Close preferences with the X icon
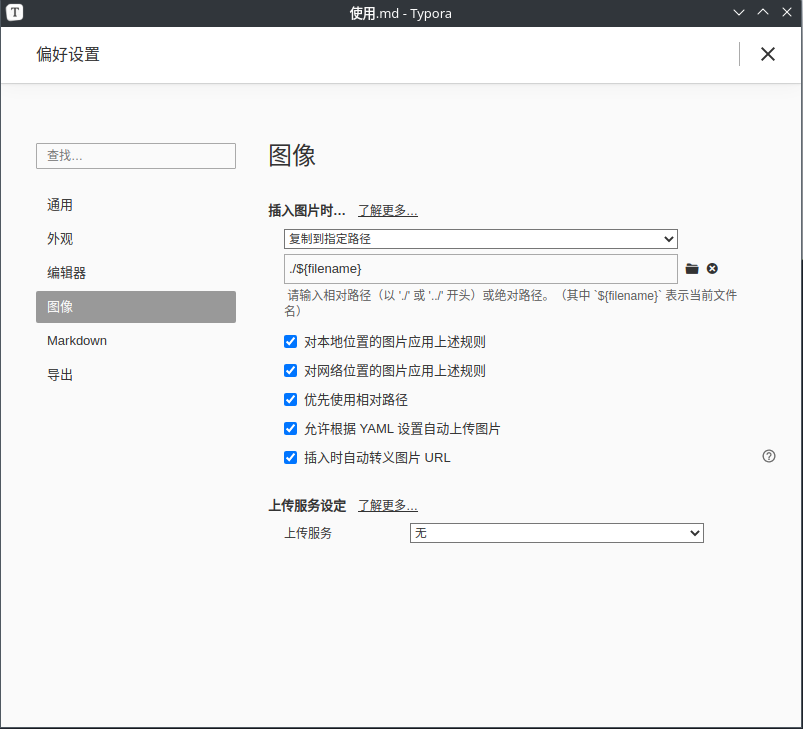 pos(767,54)
